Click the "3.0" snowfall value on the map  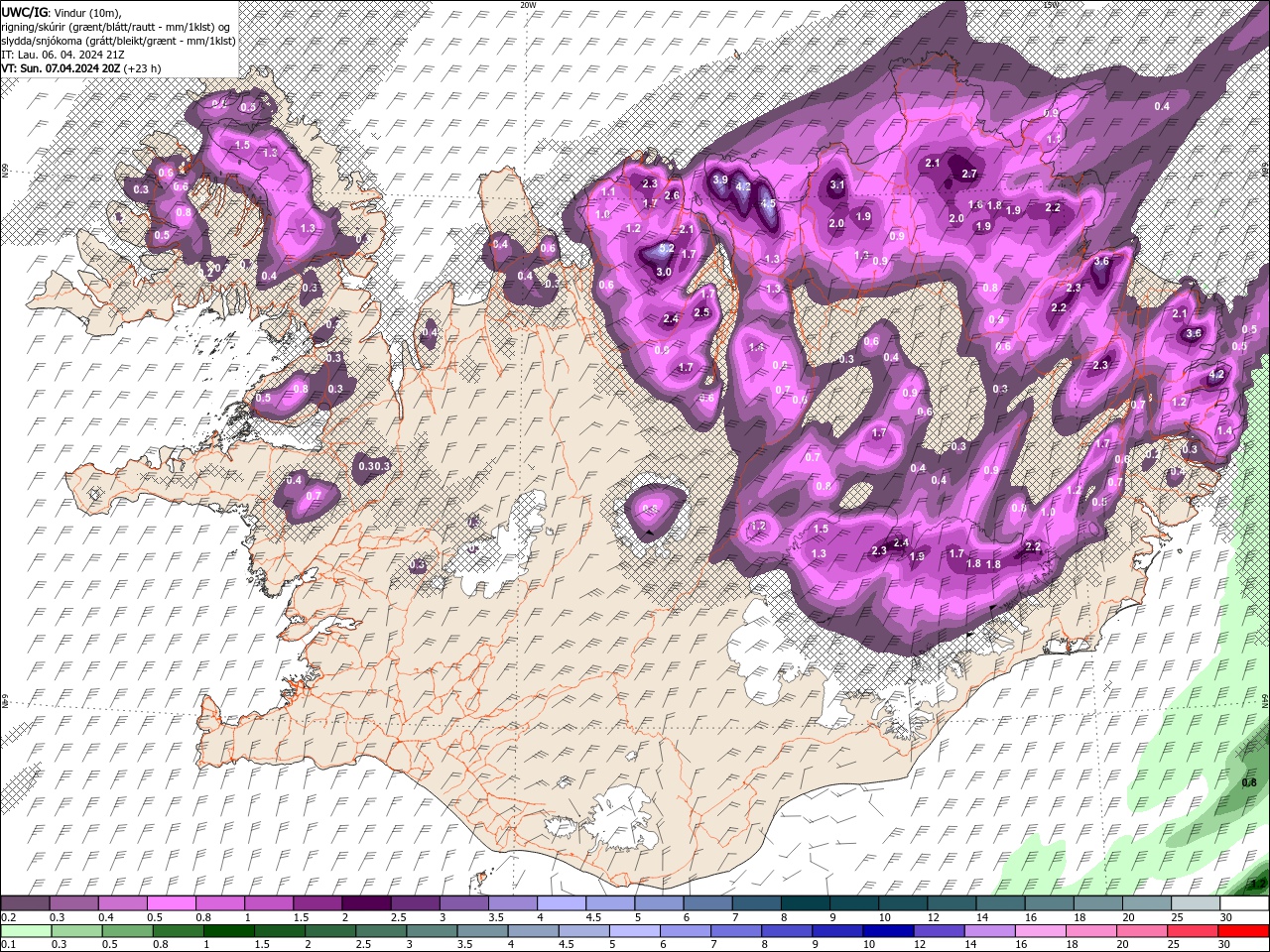point(664,272)
